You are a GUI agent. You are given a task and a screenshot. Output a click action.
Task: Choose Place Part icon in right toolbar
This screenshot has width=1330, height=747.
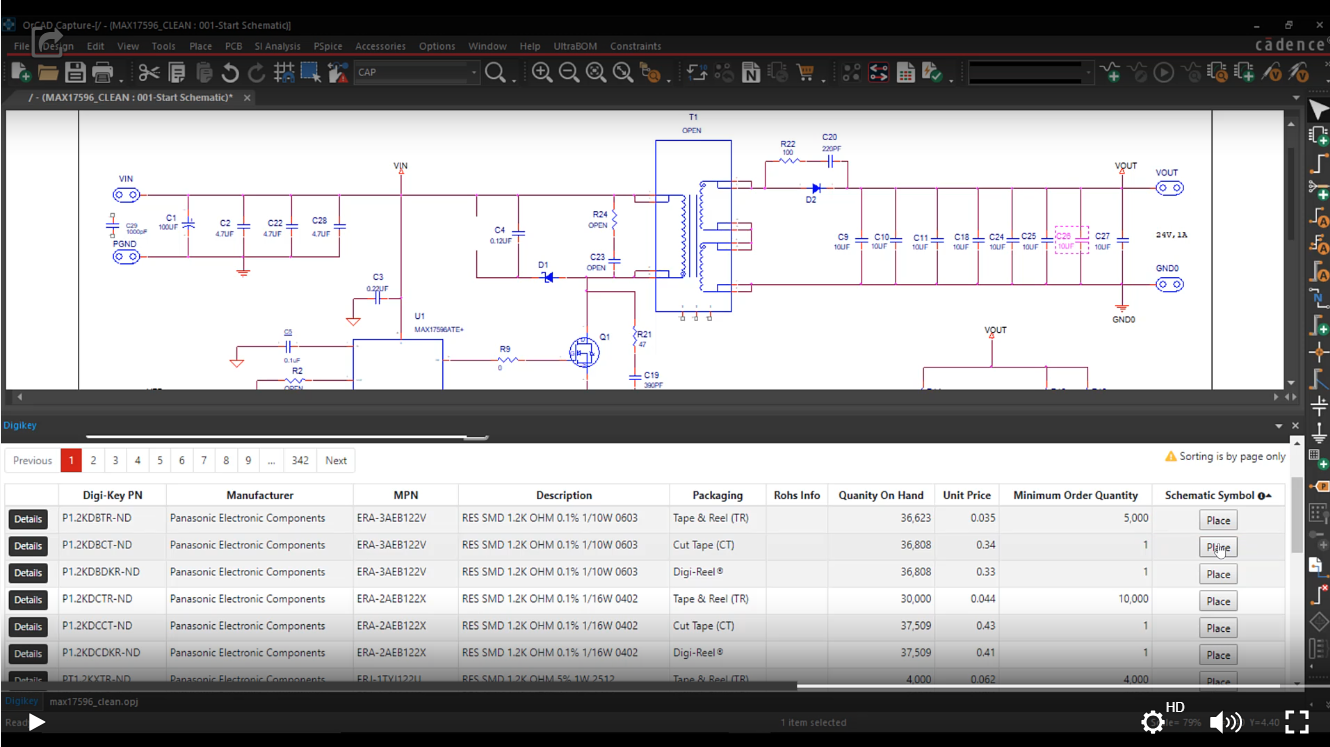(x=1319, y=136)
